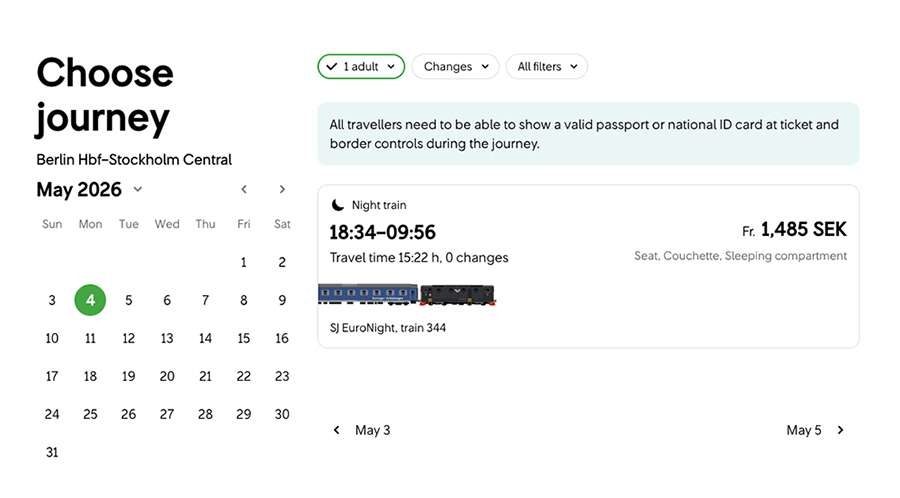This screenshot has height=498, width=900.
Task: Select Saturday May 30 on calendar
Action: click(282, 414)
